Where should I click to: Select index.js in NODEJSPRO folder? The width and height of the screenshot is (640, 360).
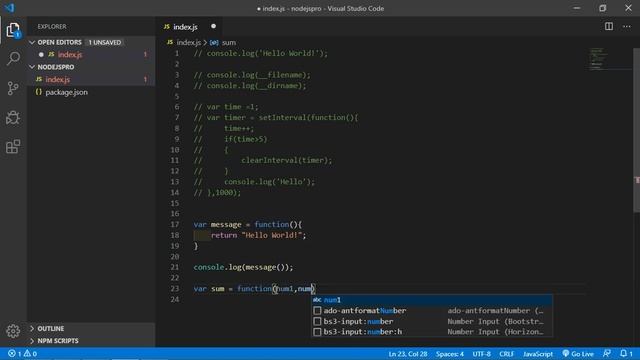coord(91,79)
